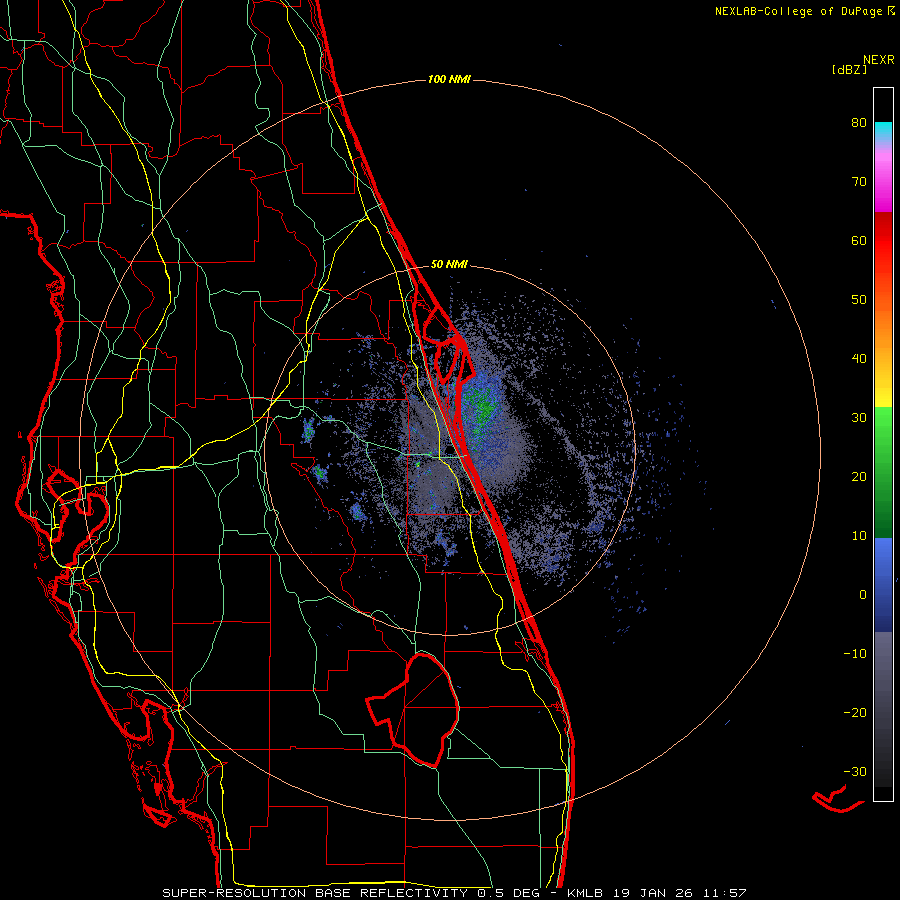The image size is (900, 900).
Task: Click the 20 value on the dBZ scale
Action: 859,477
